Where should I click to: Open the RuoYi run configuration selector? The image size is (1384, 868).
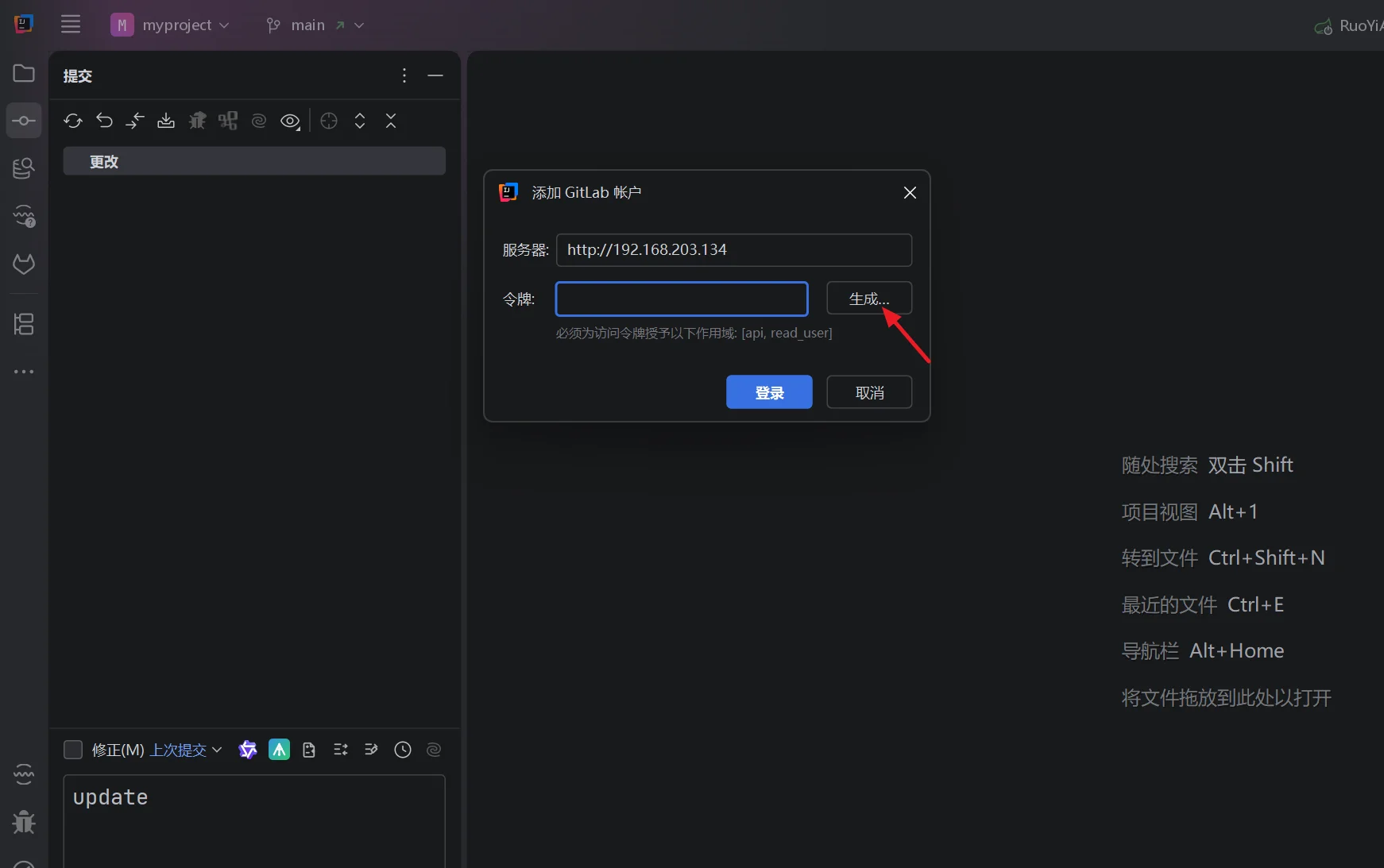coord(1349,26)
